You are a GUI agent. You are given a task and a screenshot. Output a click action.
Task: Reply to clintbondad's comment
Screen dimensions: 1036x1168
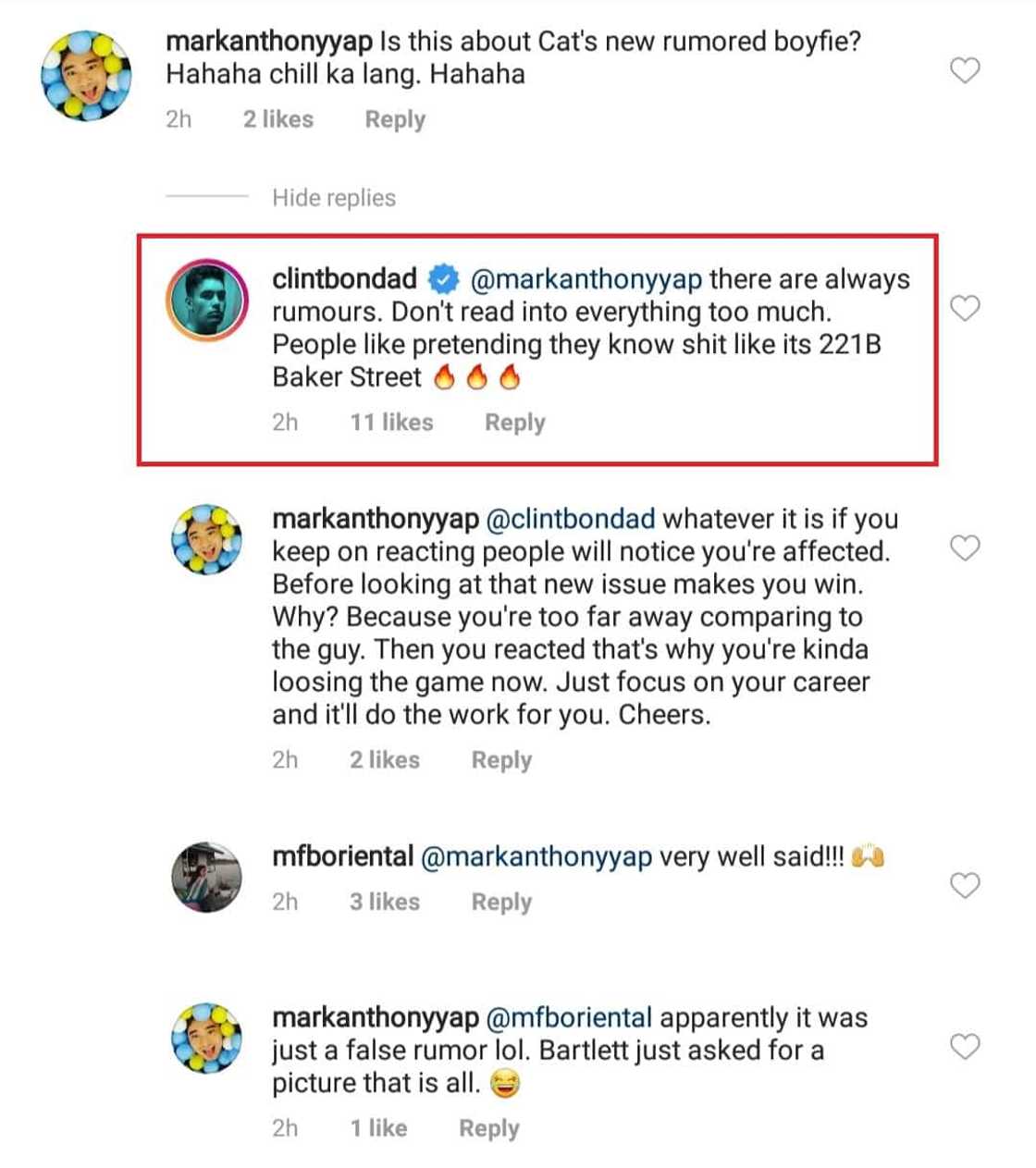514,423
